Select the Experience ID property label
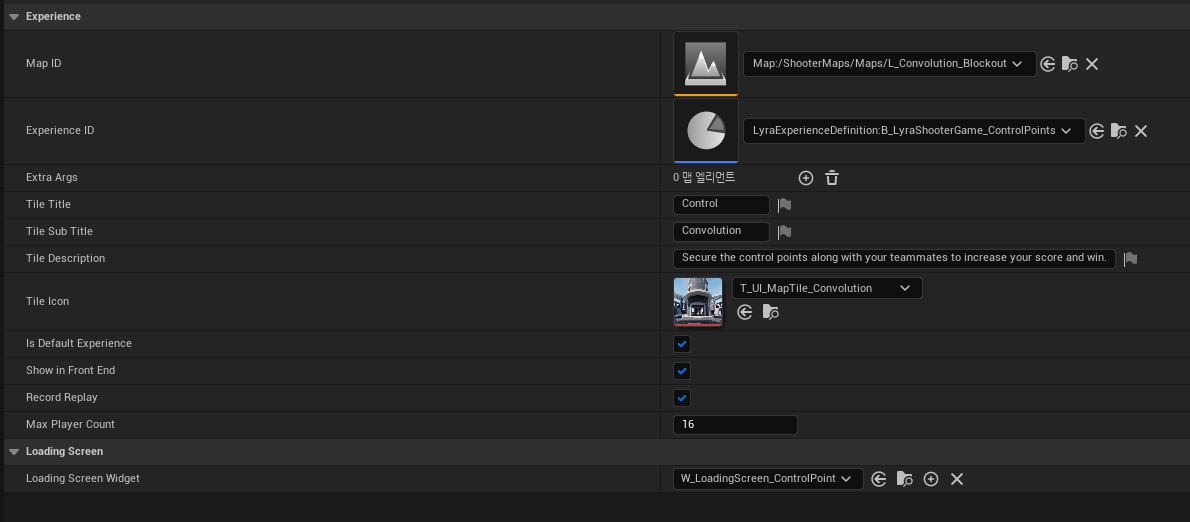Image resolution: width=1190 pixels, height=522 pixels. 60,130
